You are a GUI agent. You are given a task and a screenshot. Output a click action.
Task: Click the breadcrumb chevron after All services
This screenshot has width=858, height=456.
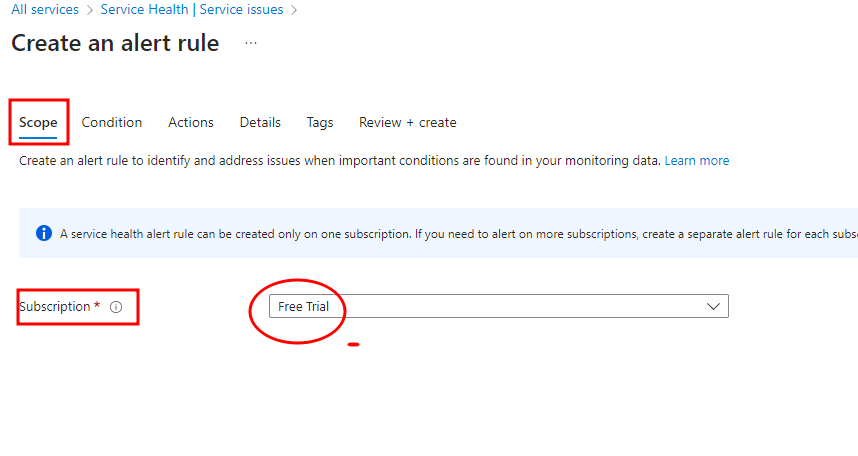[89, 10]
